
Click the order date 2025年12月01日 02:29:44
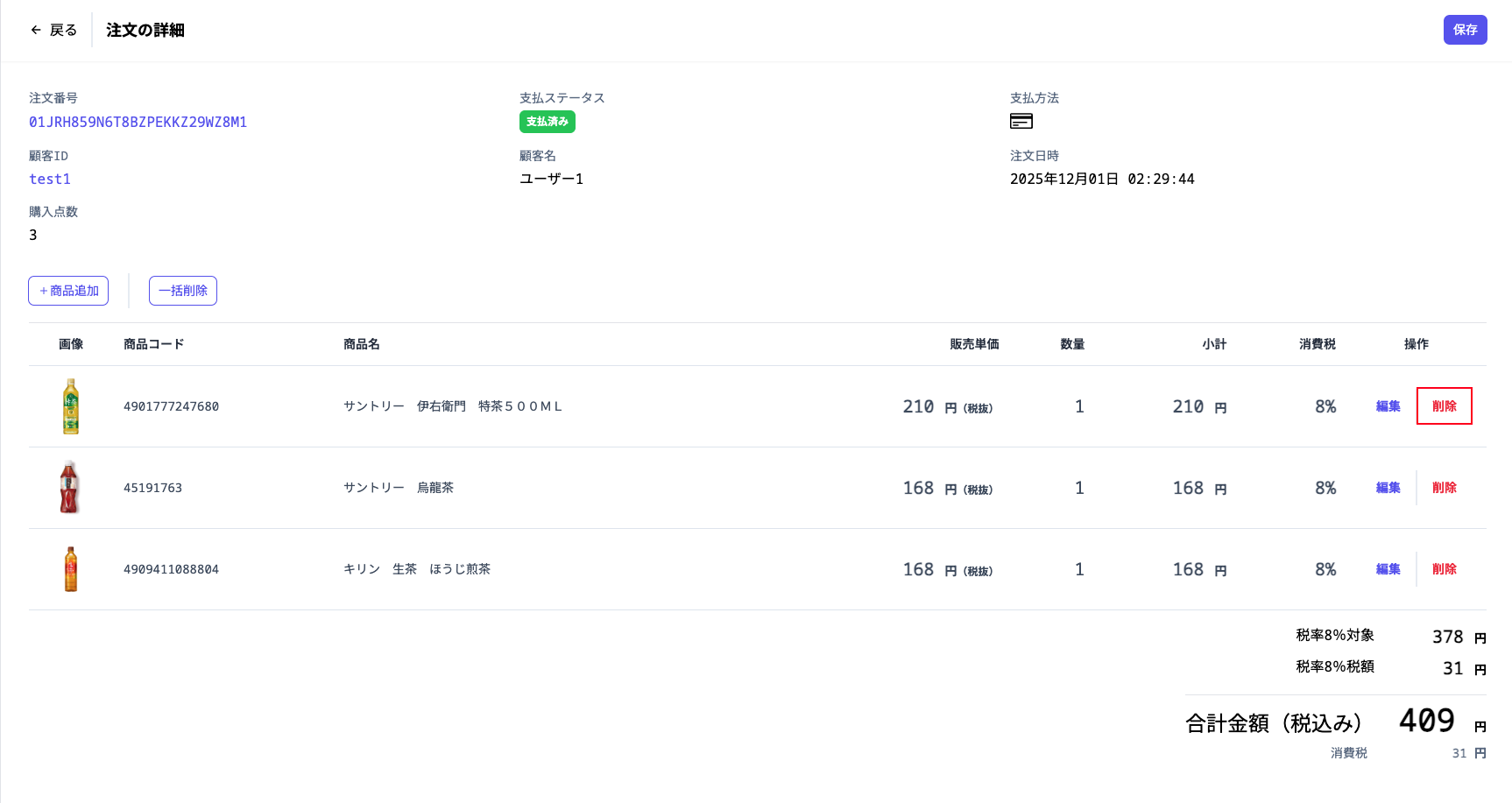pyautogui.click(x=1102, y=179)
